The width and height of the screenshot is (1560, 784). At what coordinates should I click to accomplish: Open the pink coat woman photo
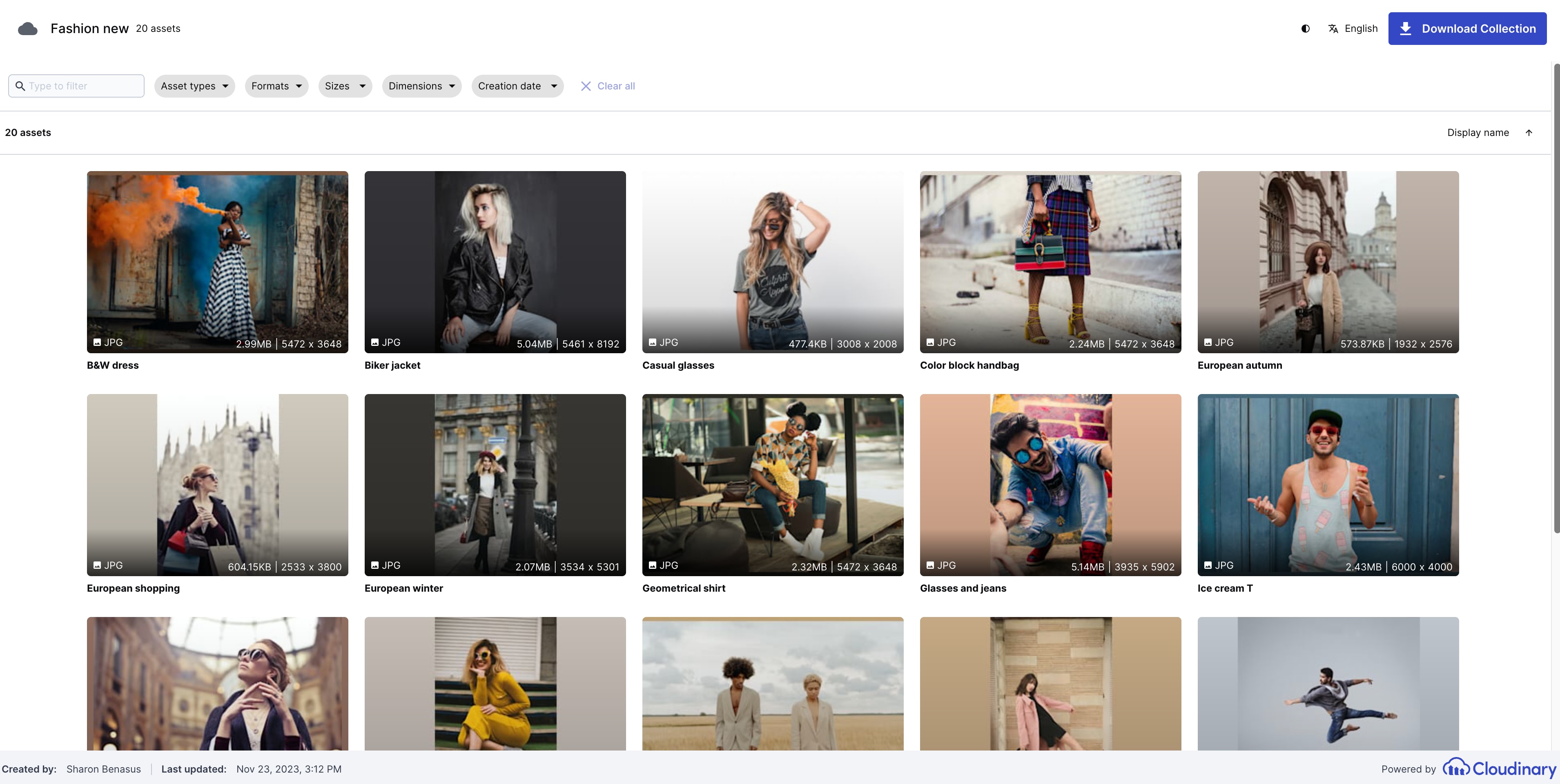pyautogui.click(x=1050, y=684)
